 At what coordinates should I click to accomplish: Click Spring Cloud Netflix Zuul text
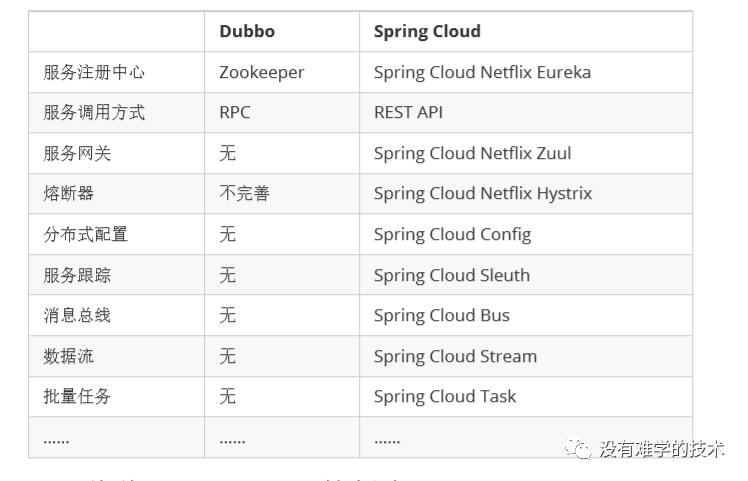[472, 154]
